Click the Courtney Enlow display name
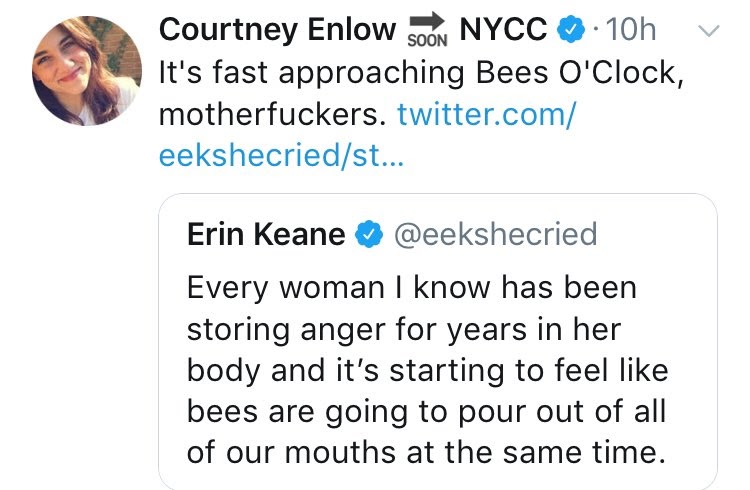Image resolution: width=750 pixels, height=490 pixels. [x=277, y=31]
